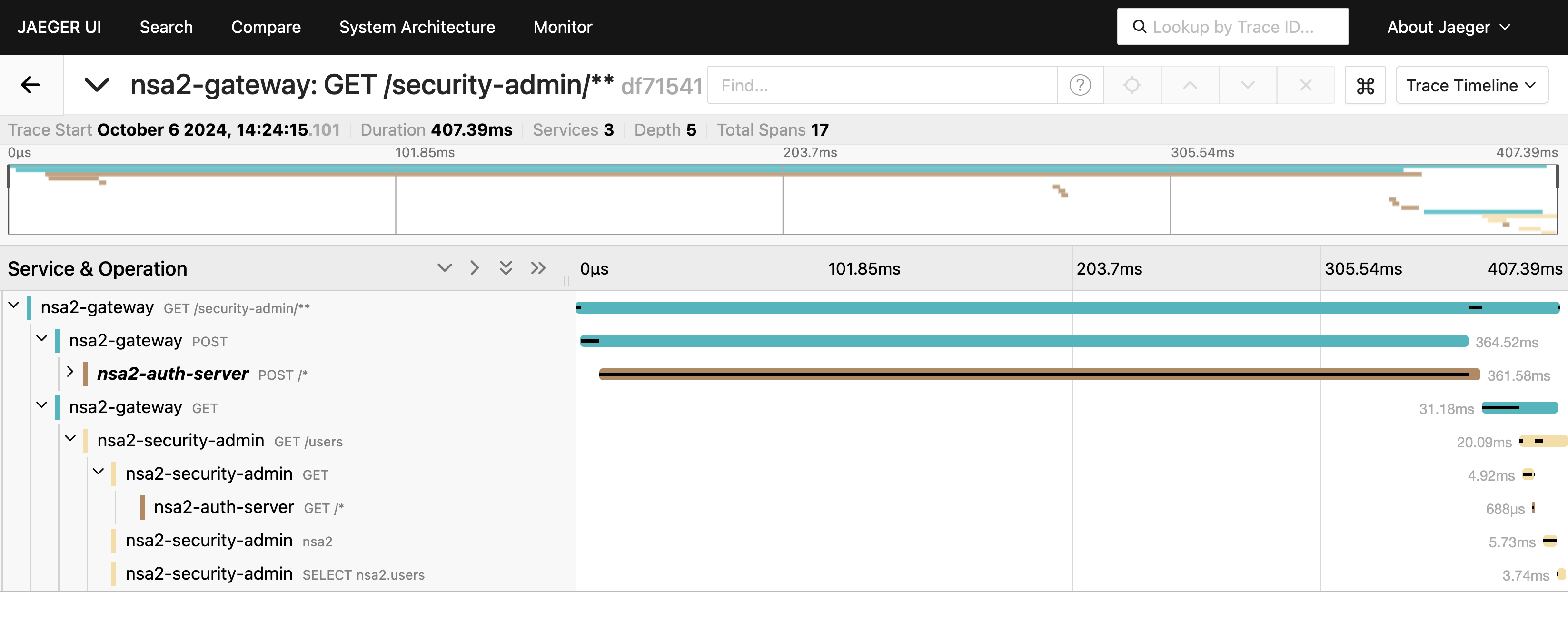Click the 4.92ms span duration label

(x=1491, y=475)
